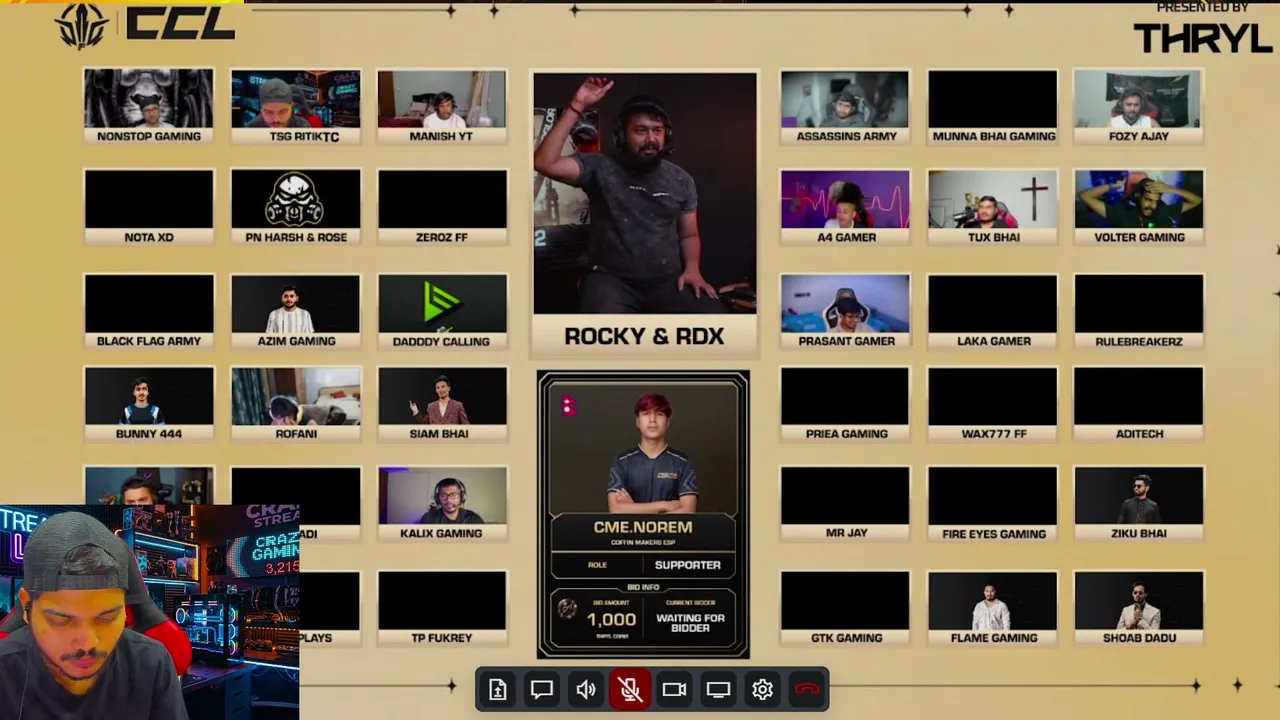The height and width of the screenshot is (720, 1280).
Task: Click the GTK Gaming tile
Action: tap(846, 608)
